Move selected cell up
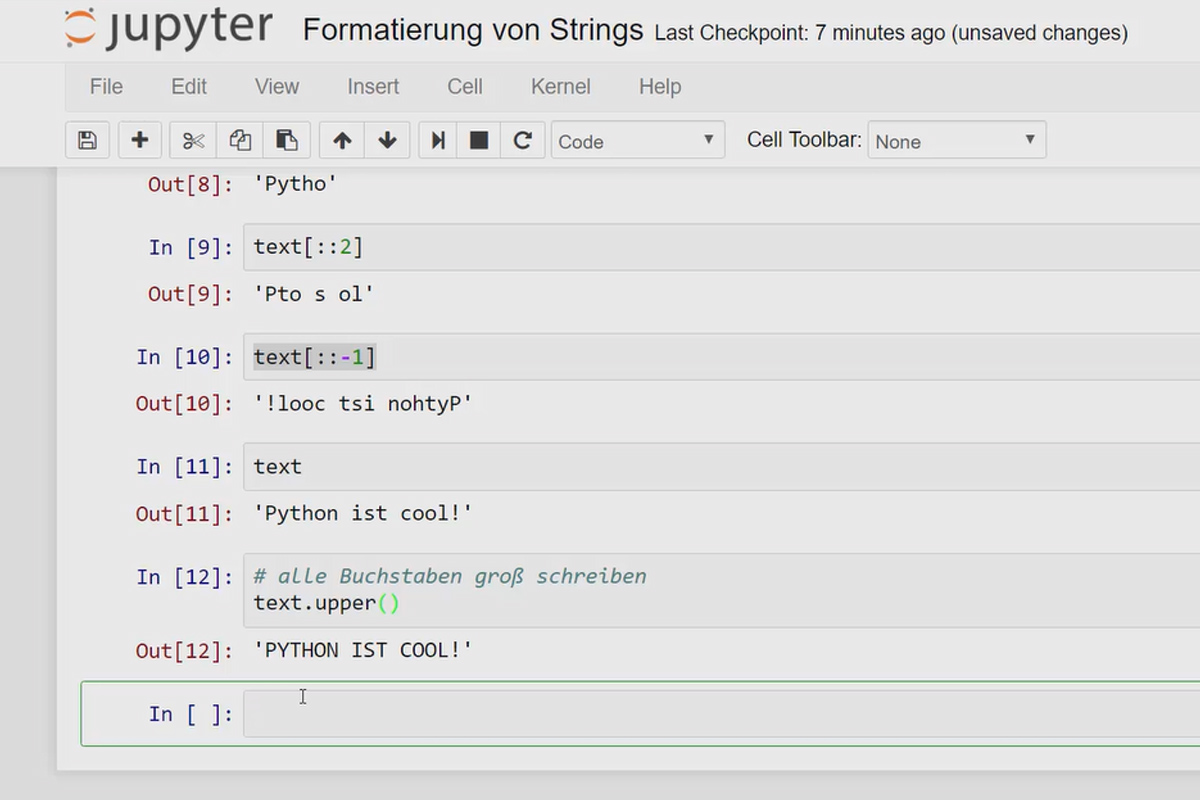The height and width of the screenshot is (800, 1200). [x=342, y=140]
